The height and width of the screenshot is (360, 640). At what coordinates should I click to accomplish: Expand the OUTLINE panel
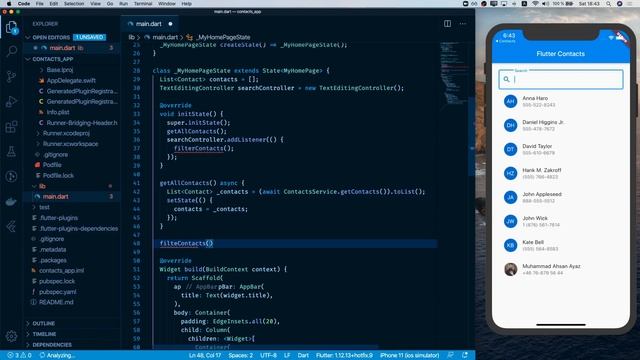43,323
